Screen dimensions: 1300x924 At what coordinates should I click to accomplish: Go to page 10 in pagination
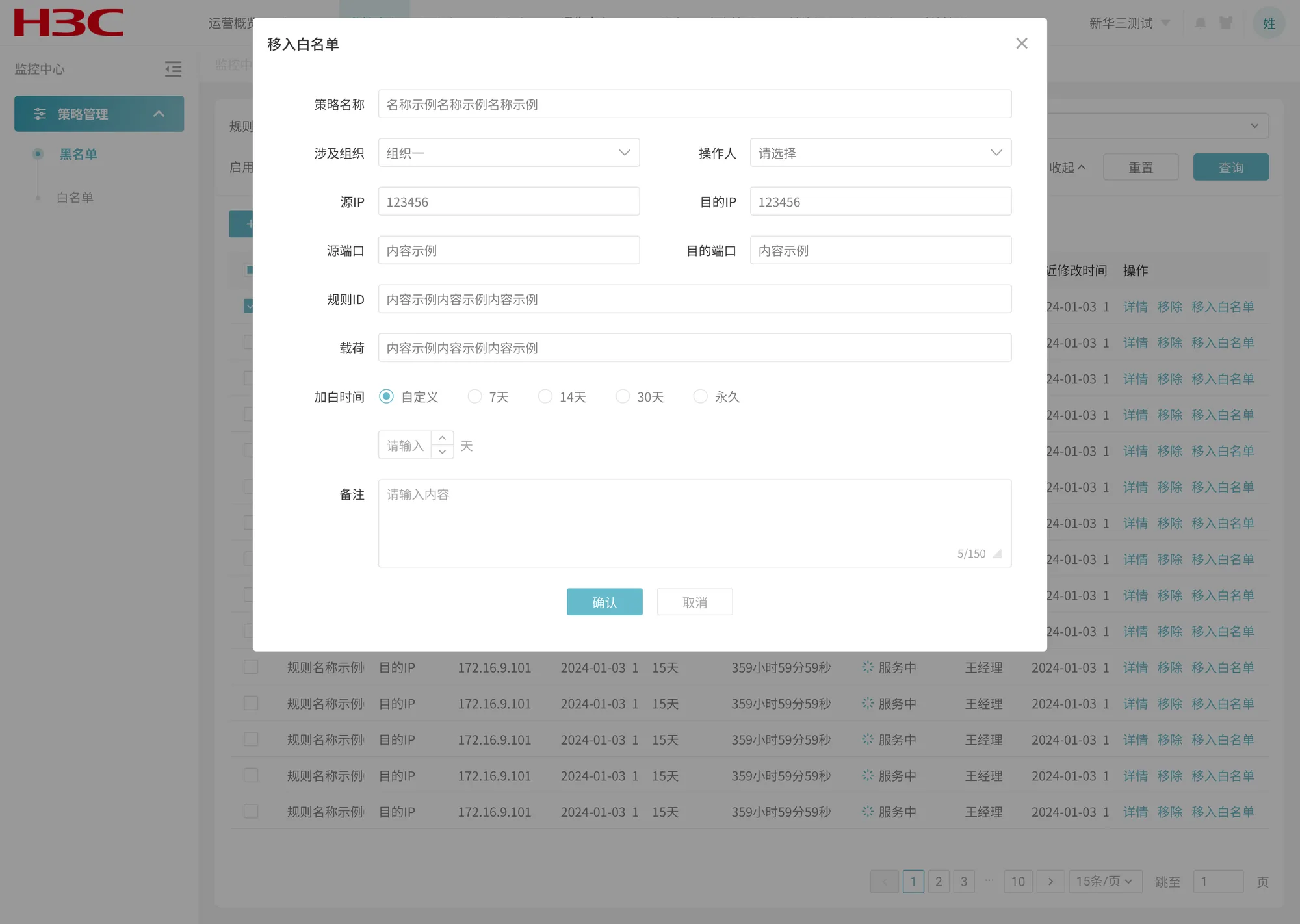1018,881
